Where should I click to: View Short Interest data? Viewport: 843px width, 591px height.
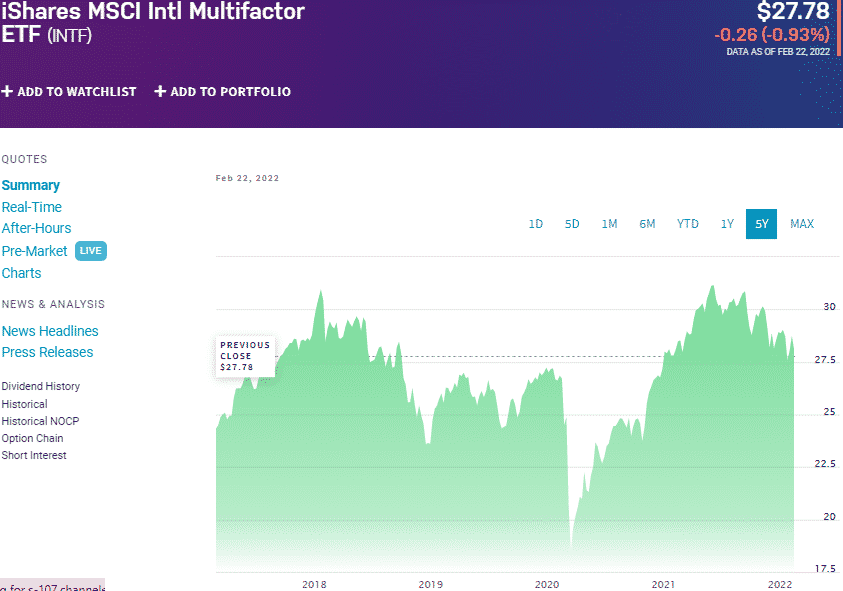34,455
